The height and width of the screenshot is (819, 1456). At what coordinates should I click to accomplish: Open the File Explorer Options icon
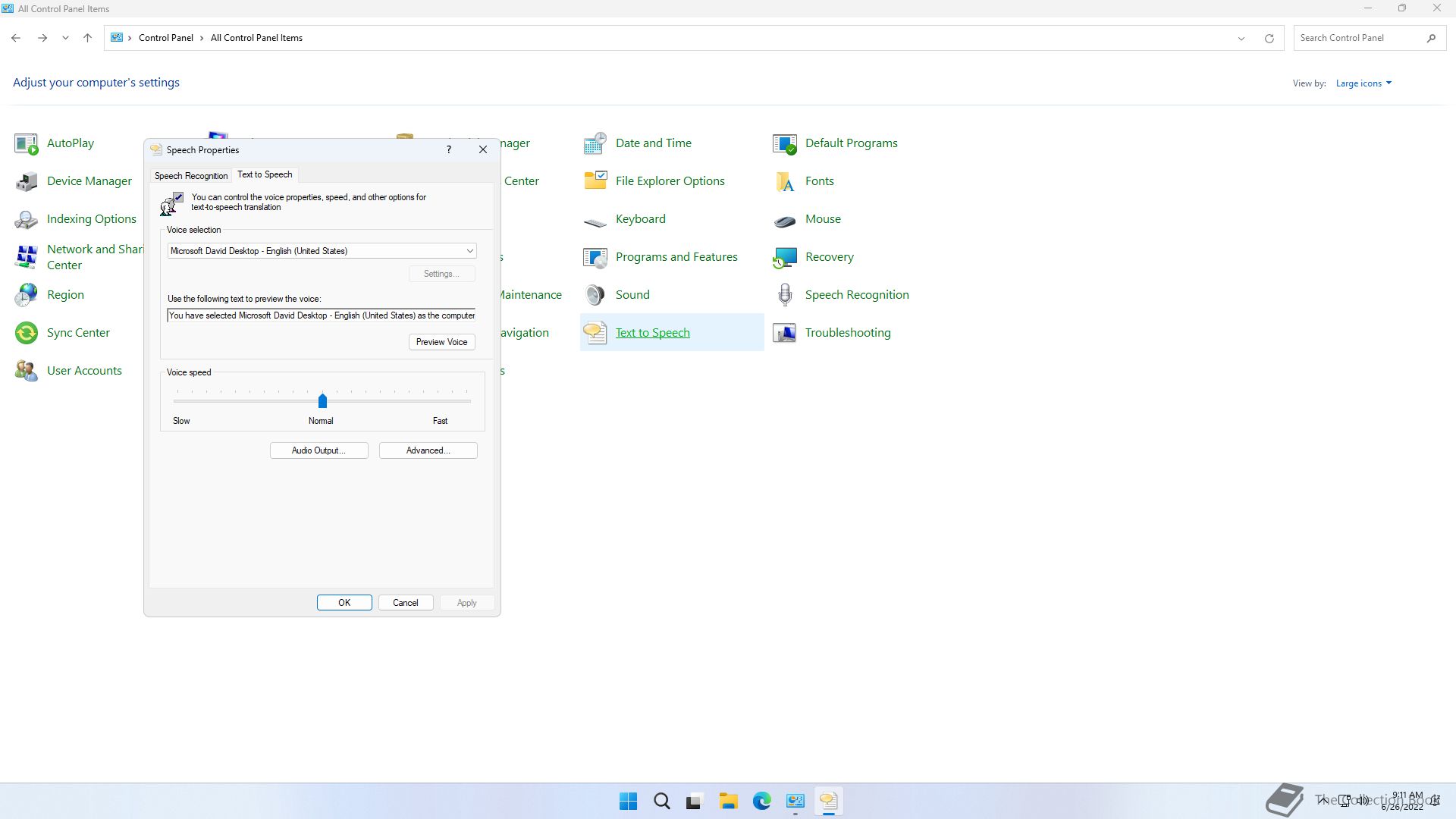[x=595, y=181]
